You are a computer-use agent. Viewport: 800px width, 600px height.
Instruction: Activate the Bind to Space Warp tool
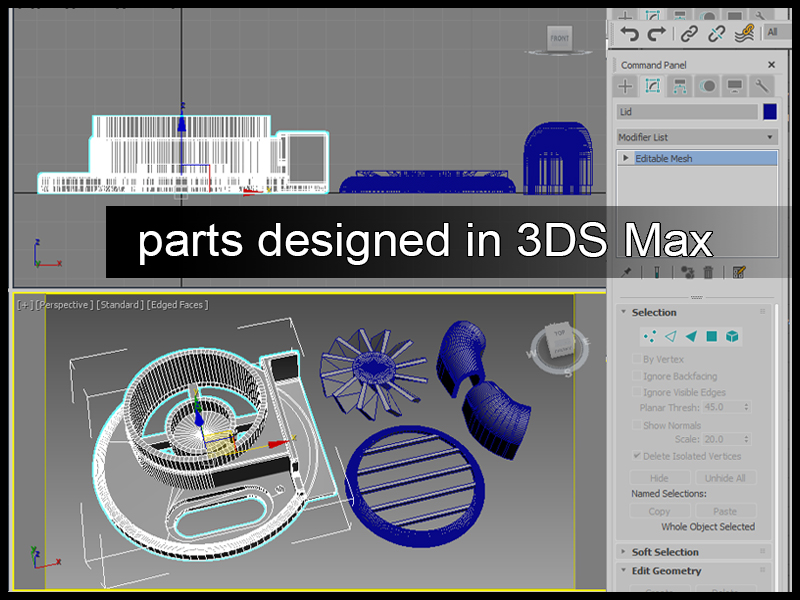click(x=744, y=34)
